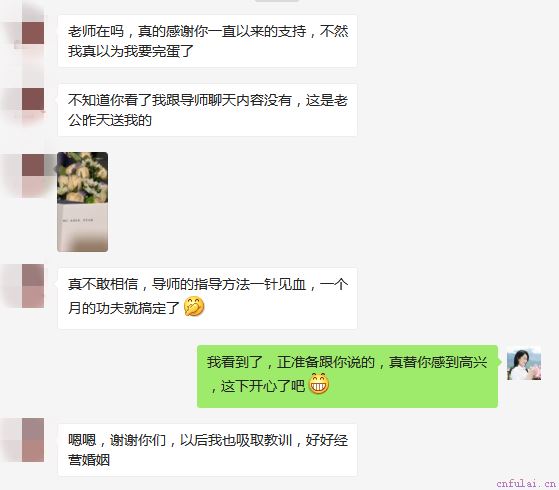Click the text 这下开心了吧 in green bubble
Image resolution: width=559 pixels, height=490 pixels.
pos(263,386)
